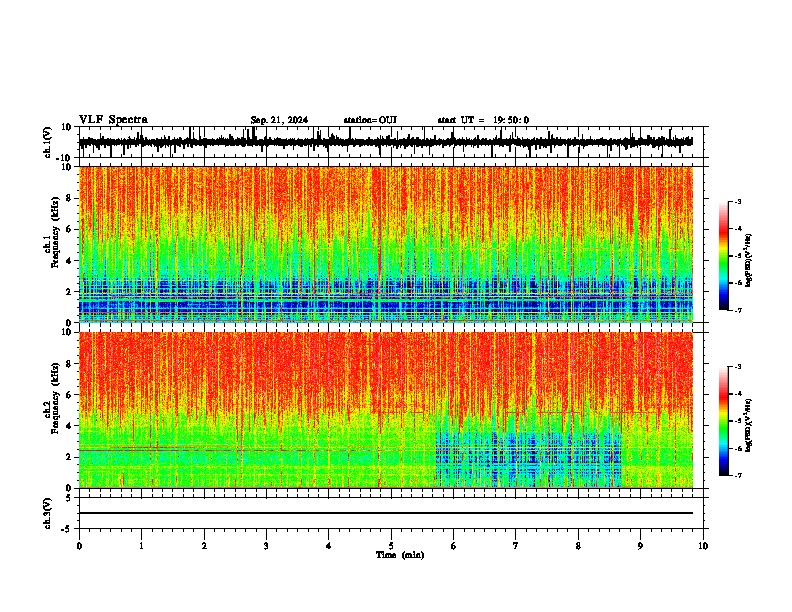792x612 pixels.
Task: Click the "1" tick on the time axis
Action: pyautogui.click(x=141, y=546)
